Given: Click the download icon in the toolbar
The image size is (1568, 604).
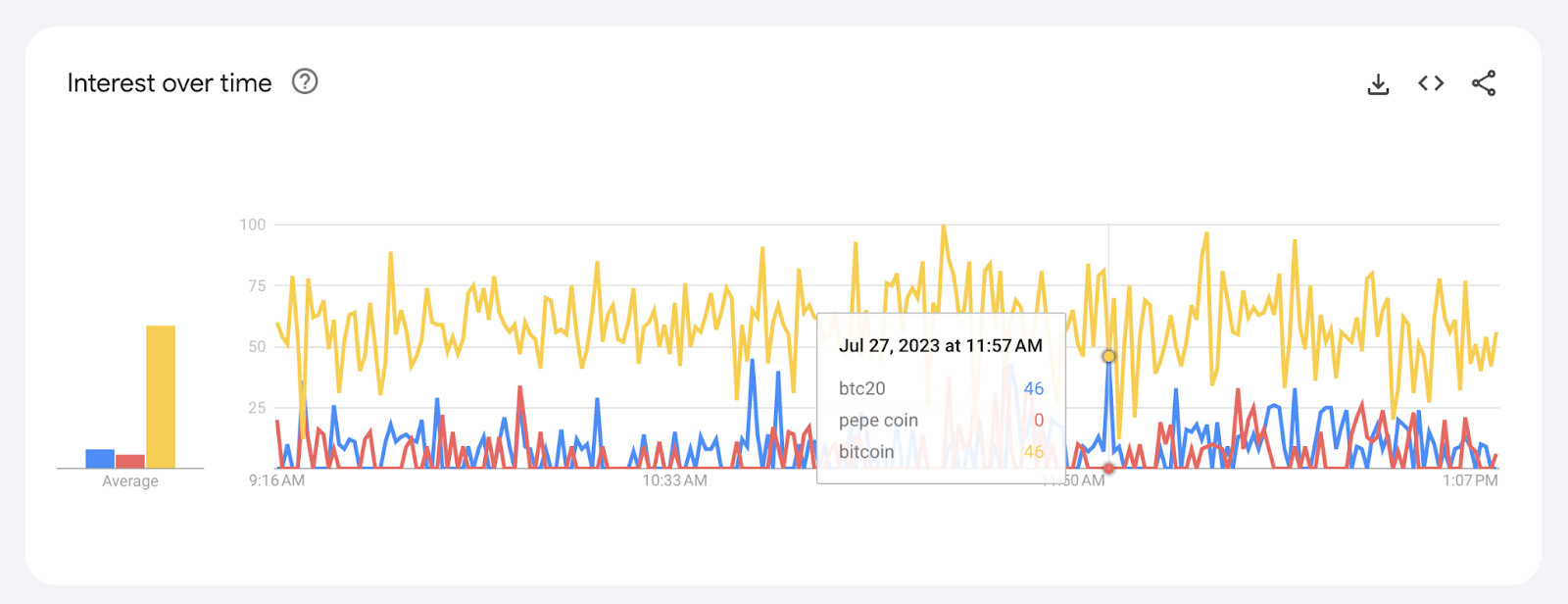Looking at the screenshot, I should click(1378, 83).
